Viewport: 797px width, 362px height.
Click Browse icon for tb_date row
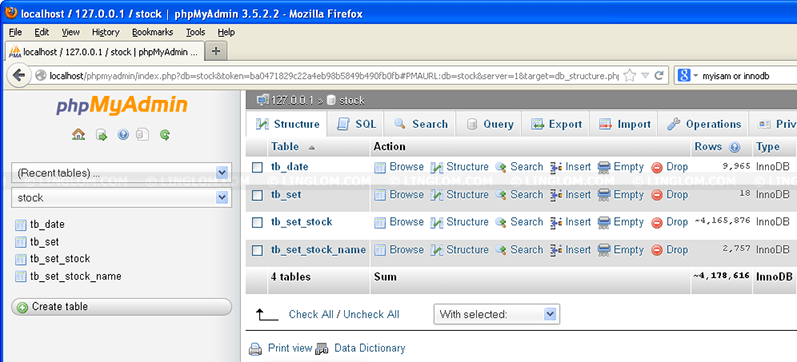380,167
